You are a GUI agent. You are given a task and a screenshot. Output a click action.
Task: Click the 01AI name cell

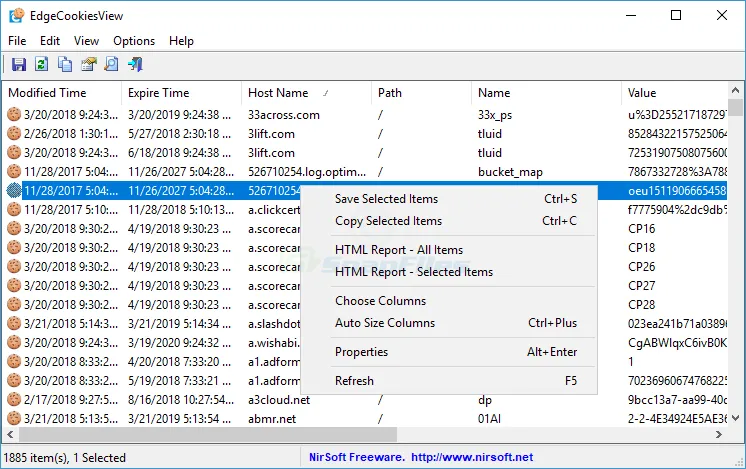point(489,419)
